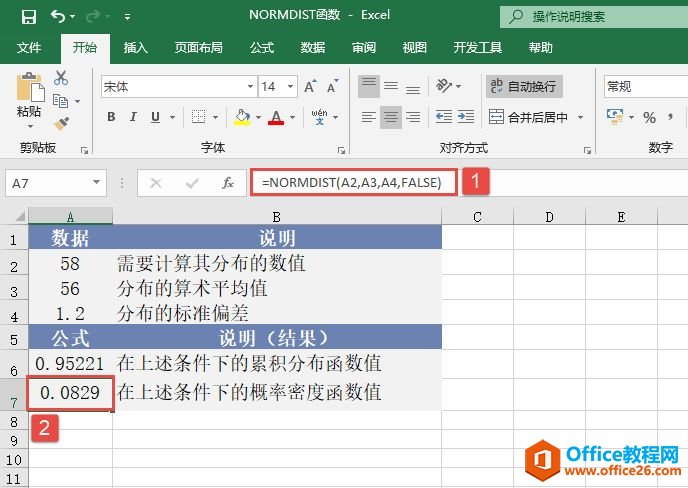Switch to the 开发工具 tab
Image resolution: width=688 pixels, height=488 pixels.
coord(477,47)
